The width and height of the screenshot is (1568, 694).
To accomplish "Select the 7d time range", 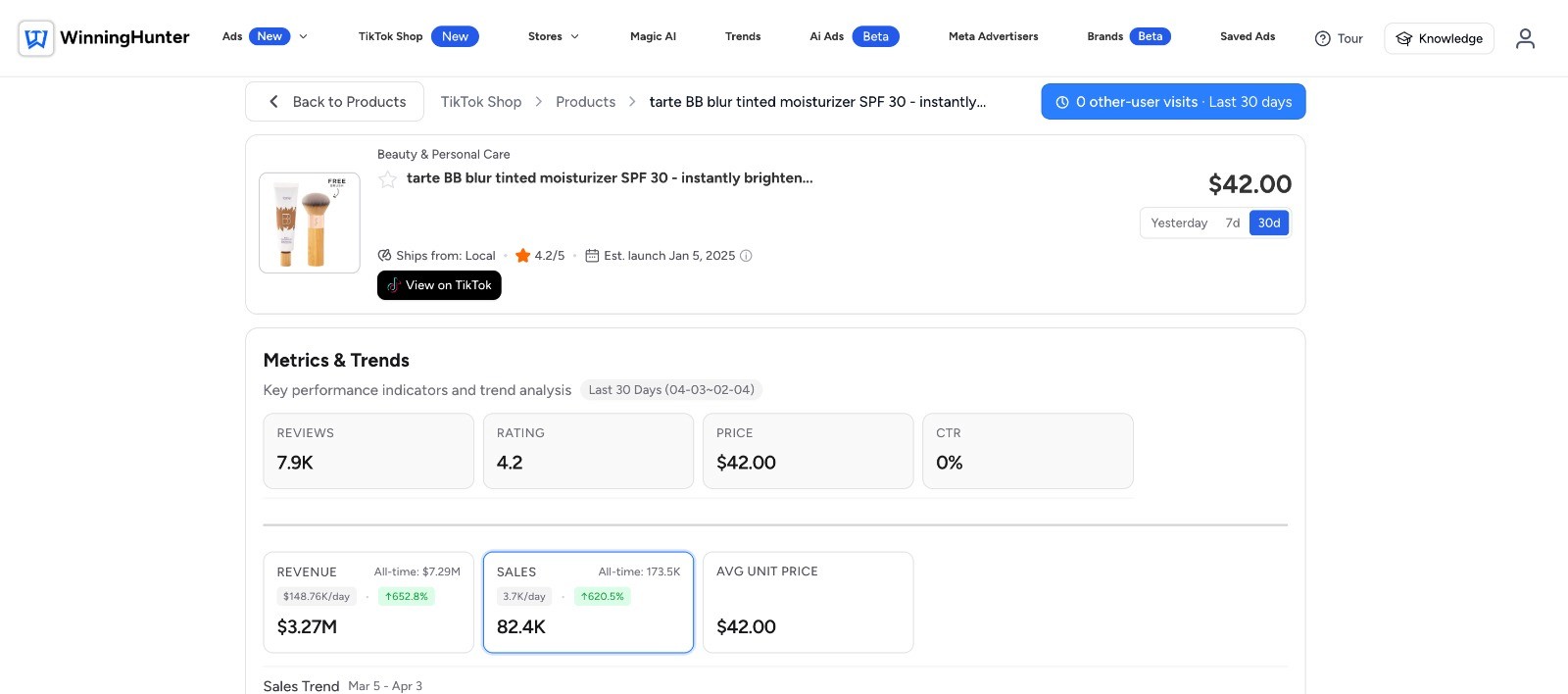I will [1233, 223].
